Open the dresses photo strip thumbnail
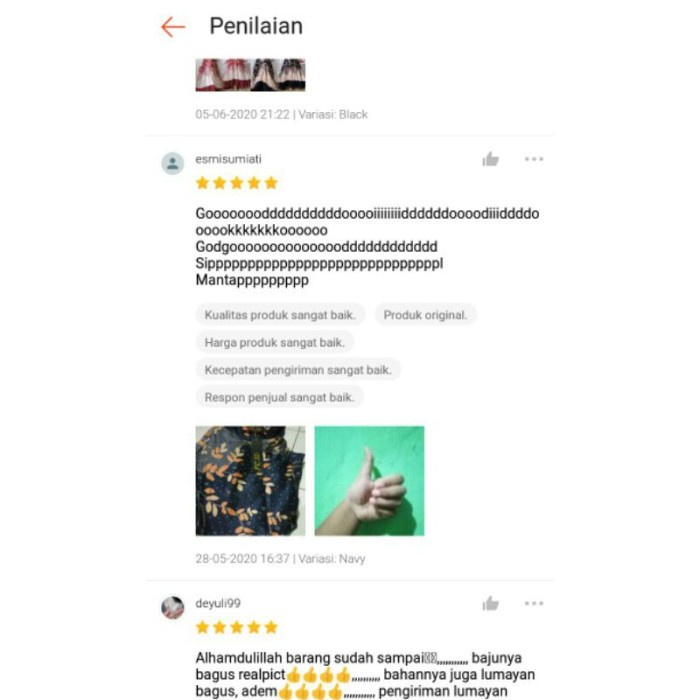Screen dimensions: 700x700 [x=250, y=75]
